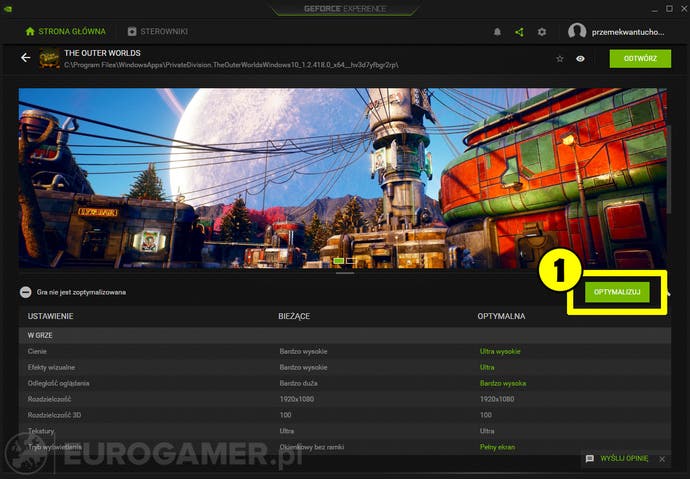Click current value Bardzo duża
This screenshot has height=479, width=690.
click(298, 383)
